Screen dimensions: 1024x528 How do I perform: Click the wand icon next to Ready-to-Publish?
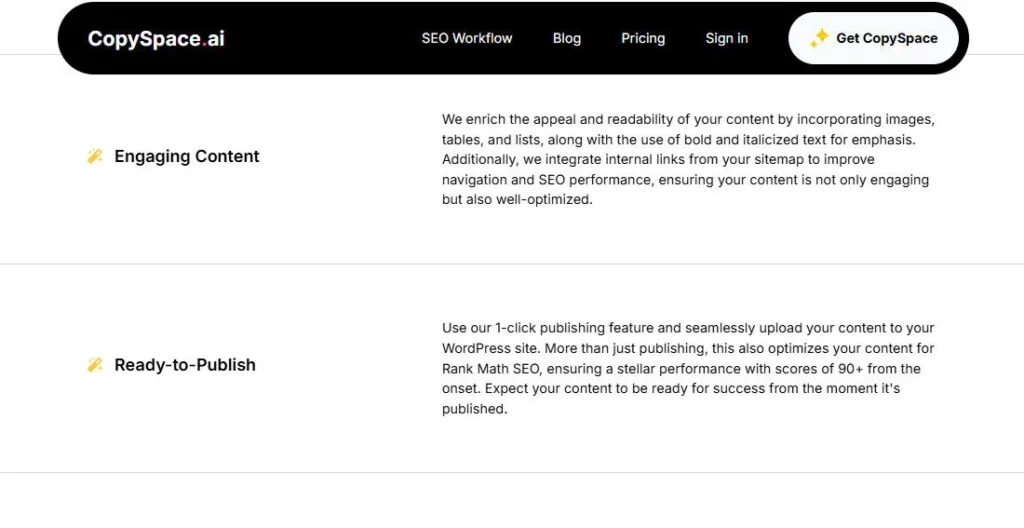pos(95,365)
